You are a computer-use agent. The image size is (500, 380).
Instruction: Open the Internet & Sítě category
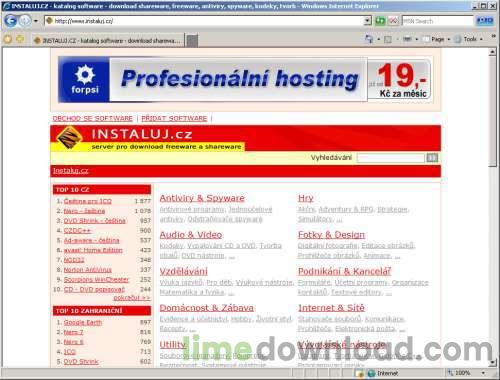click(331, 308)
